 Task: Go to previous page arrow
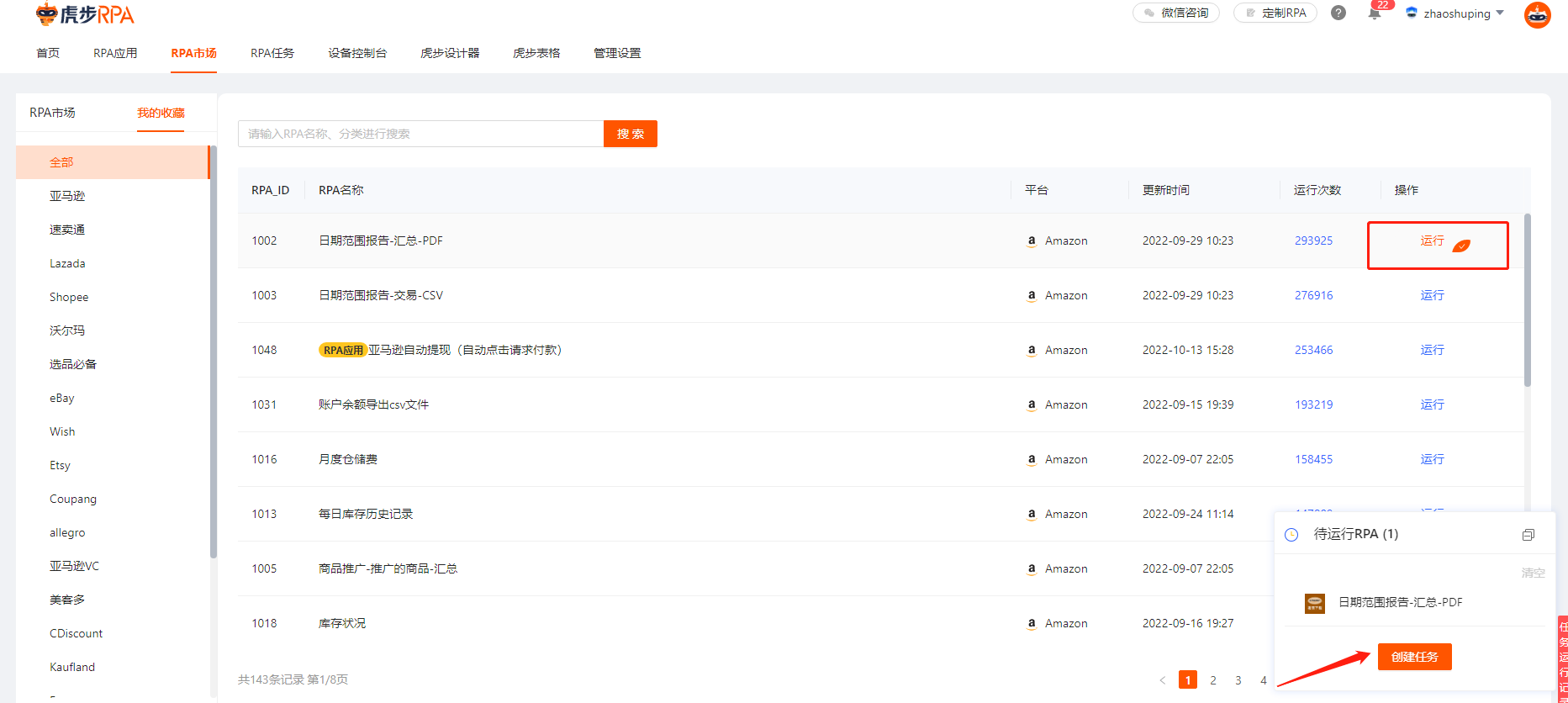point(1163,680)
